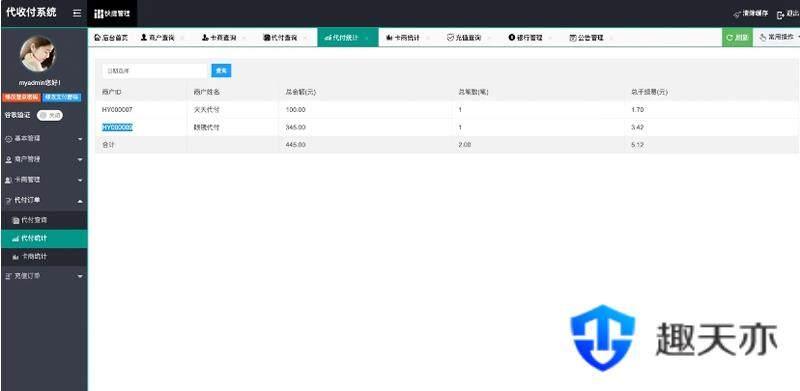Toggle the 谷歌验证 switch
Viewport: 800px width, 391px height.
click(50, 115)
